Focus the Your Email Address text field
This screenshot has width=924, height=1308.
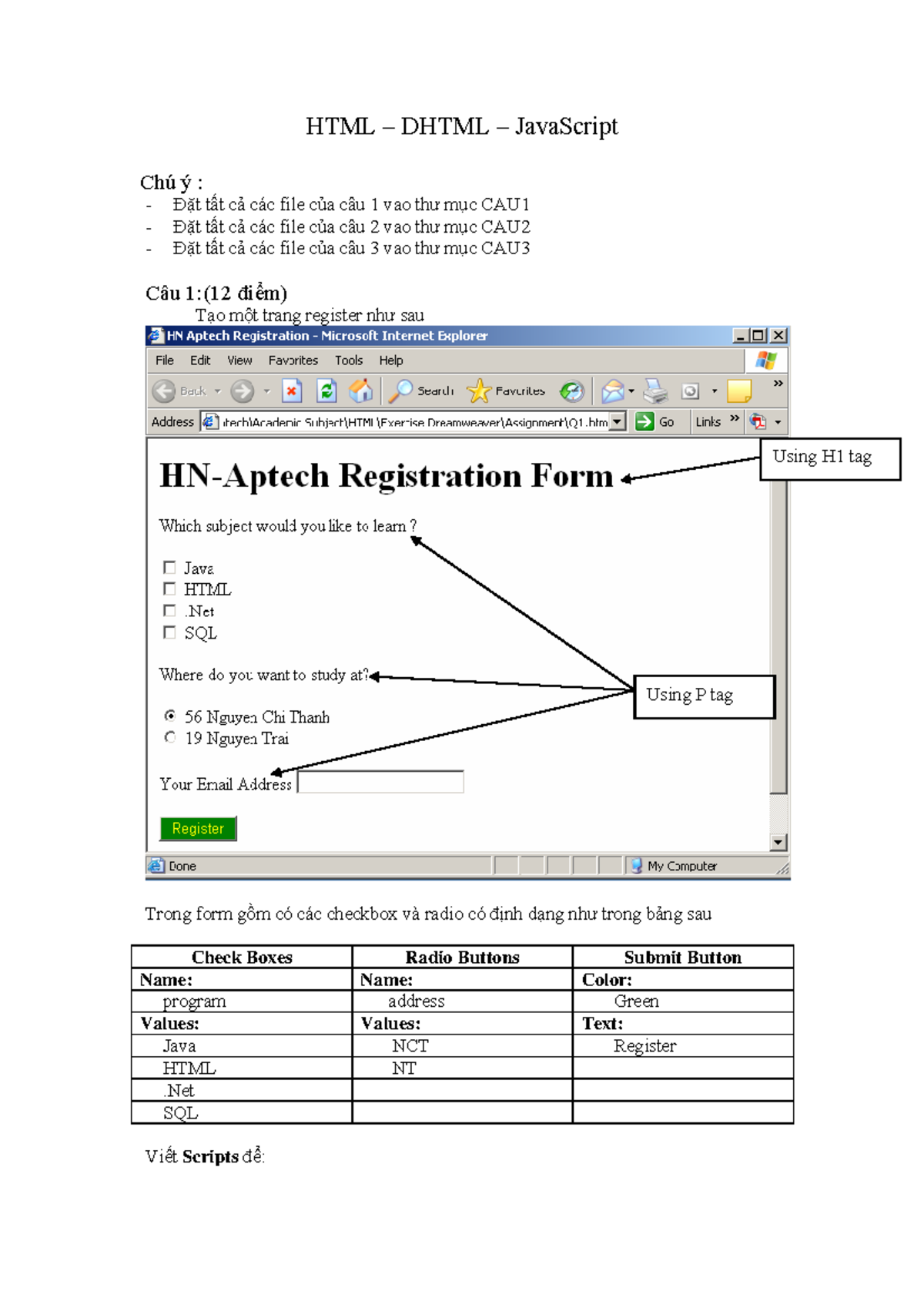[380, 782]
